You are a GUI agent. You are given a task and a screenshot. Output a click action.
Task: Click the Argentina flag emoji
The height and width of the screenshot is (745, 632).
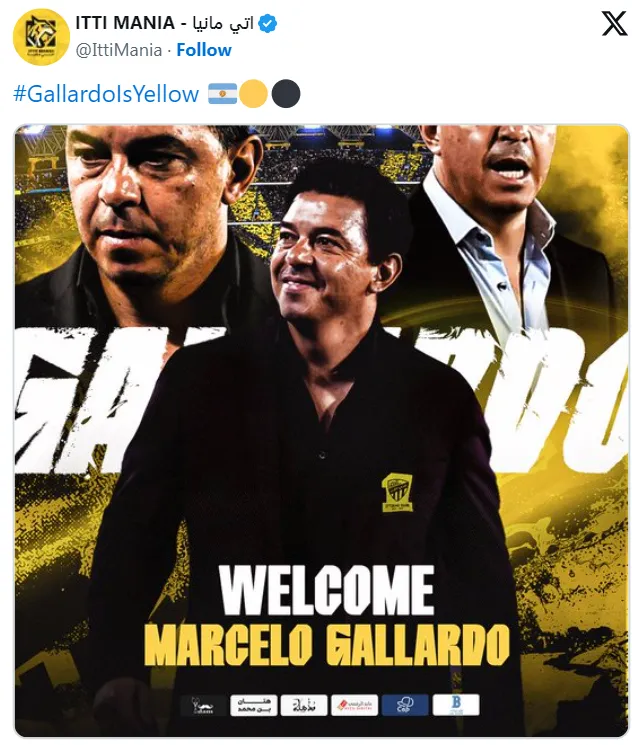(x=222, y=94)
